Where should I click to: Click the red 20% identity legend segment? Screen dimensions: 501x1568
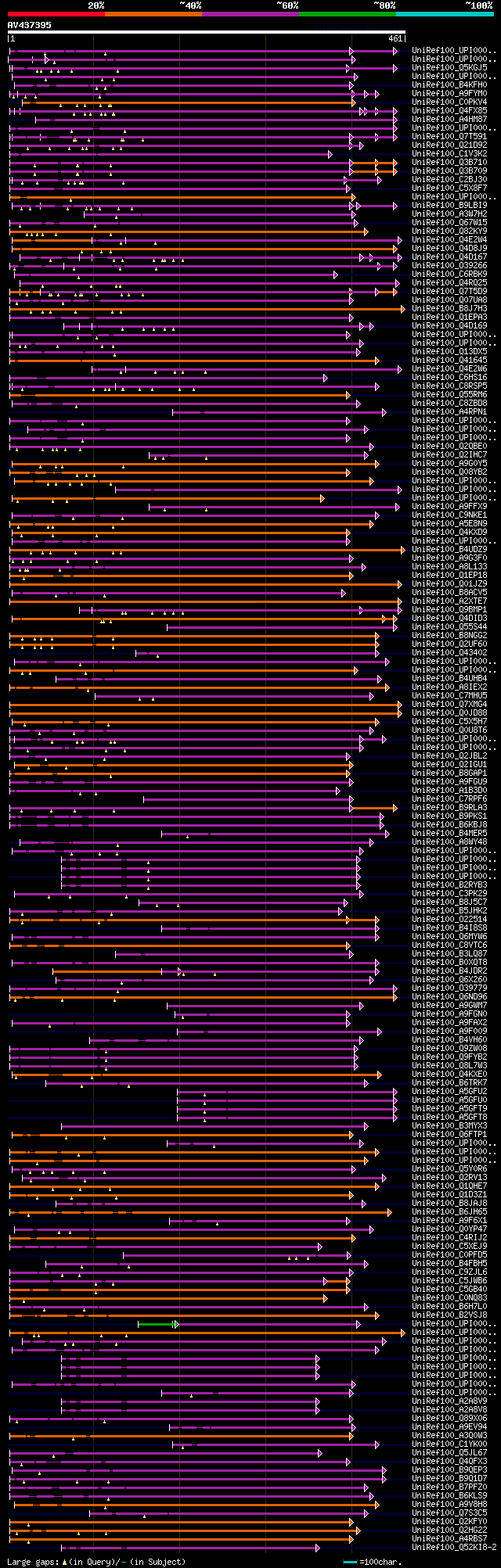tap(56, 13)
